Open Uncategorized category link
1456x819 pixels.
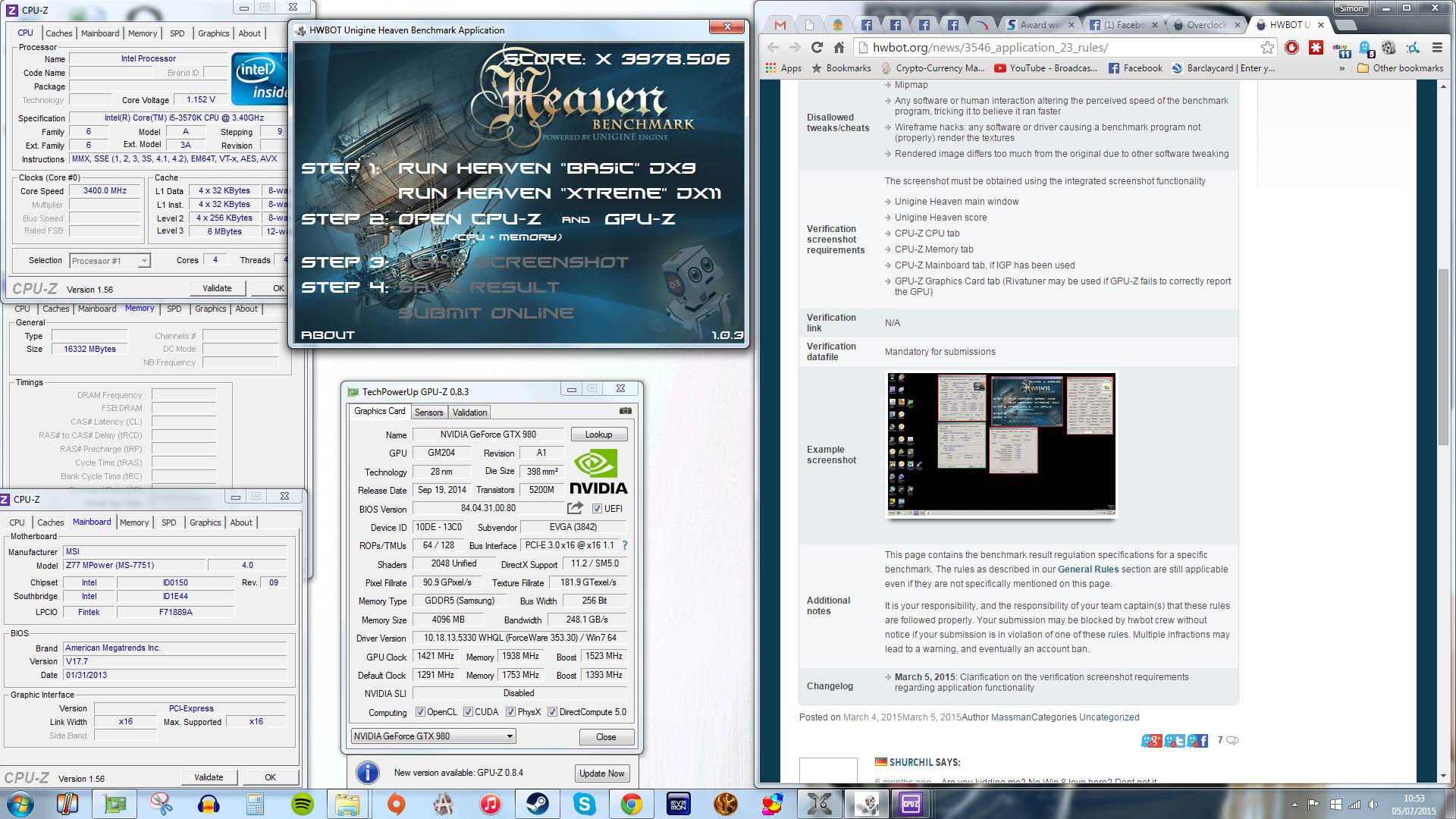click(x=1109, y=717)
